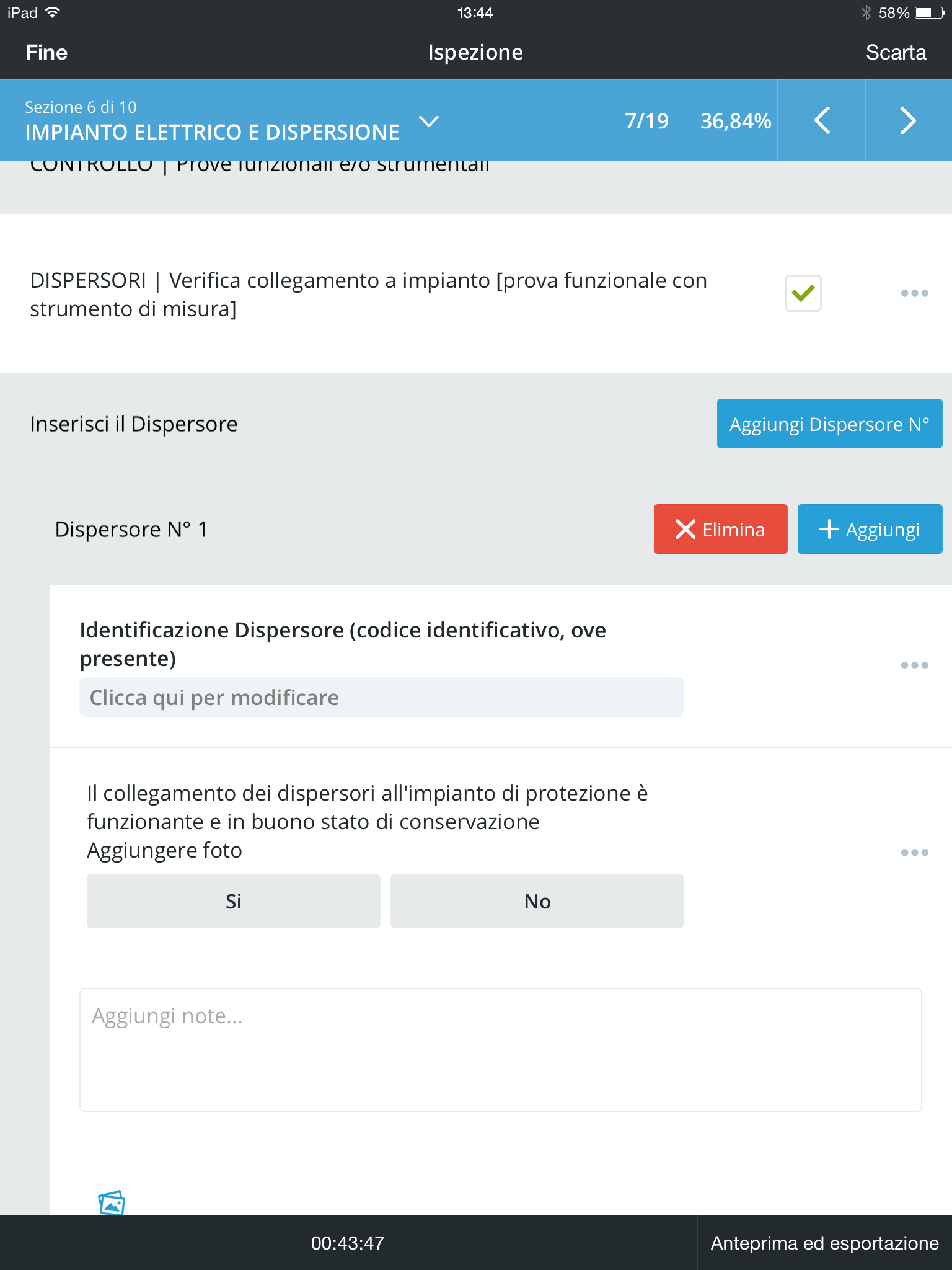
Task: Open options for collegamento dispersori question
Action: pyautogui.click(x=915, y=853)
